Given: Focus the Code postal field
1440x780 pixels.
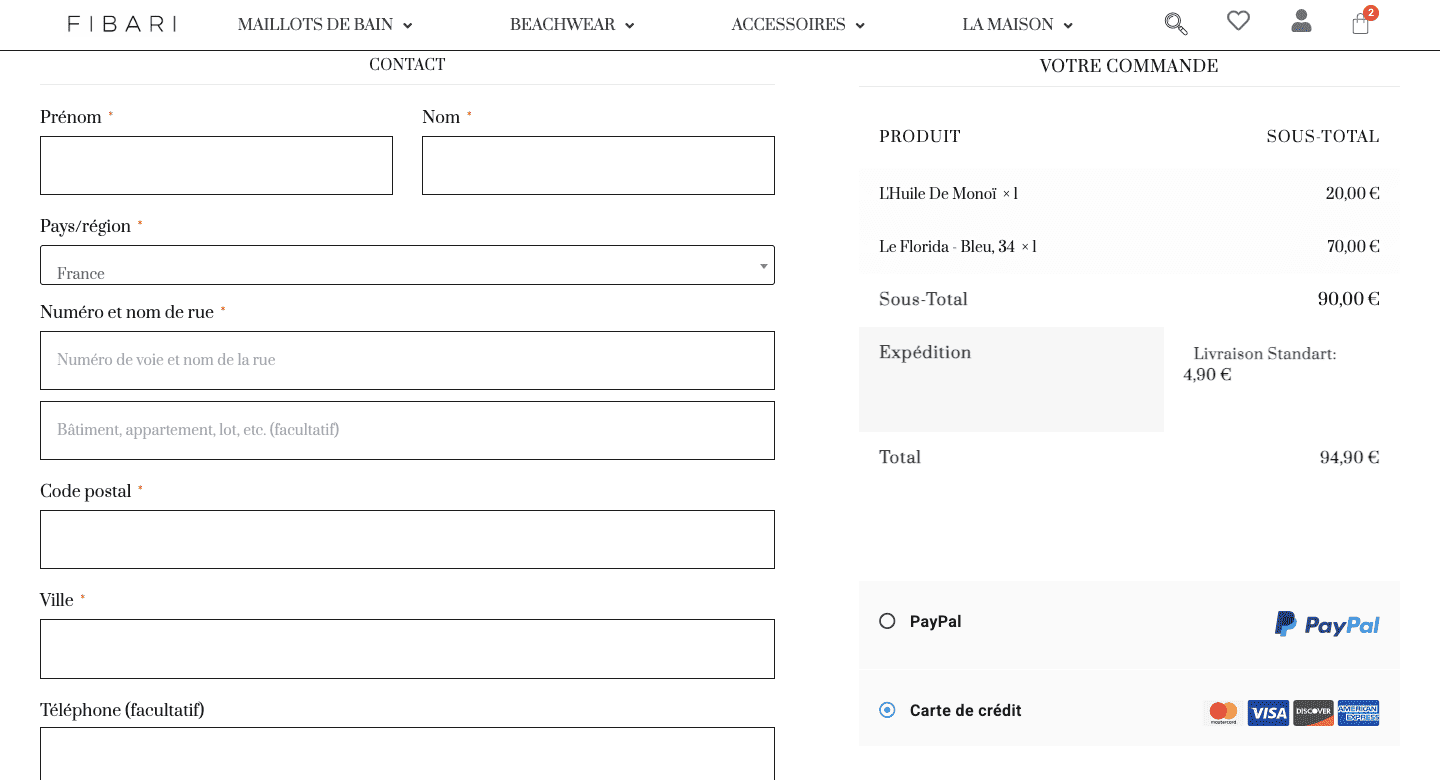Looking at the screenshot, I should [407, 540].
